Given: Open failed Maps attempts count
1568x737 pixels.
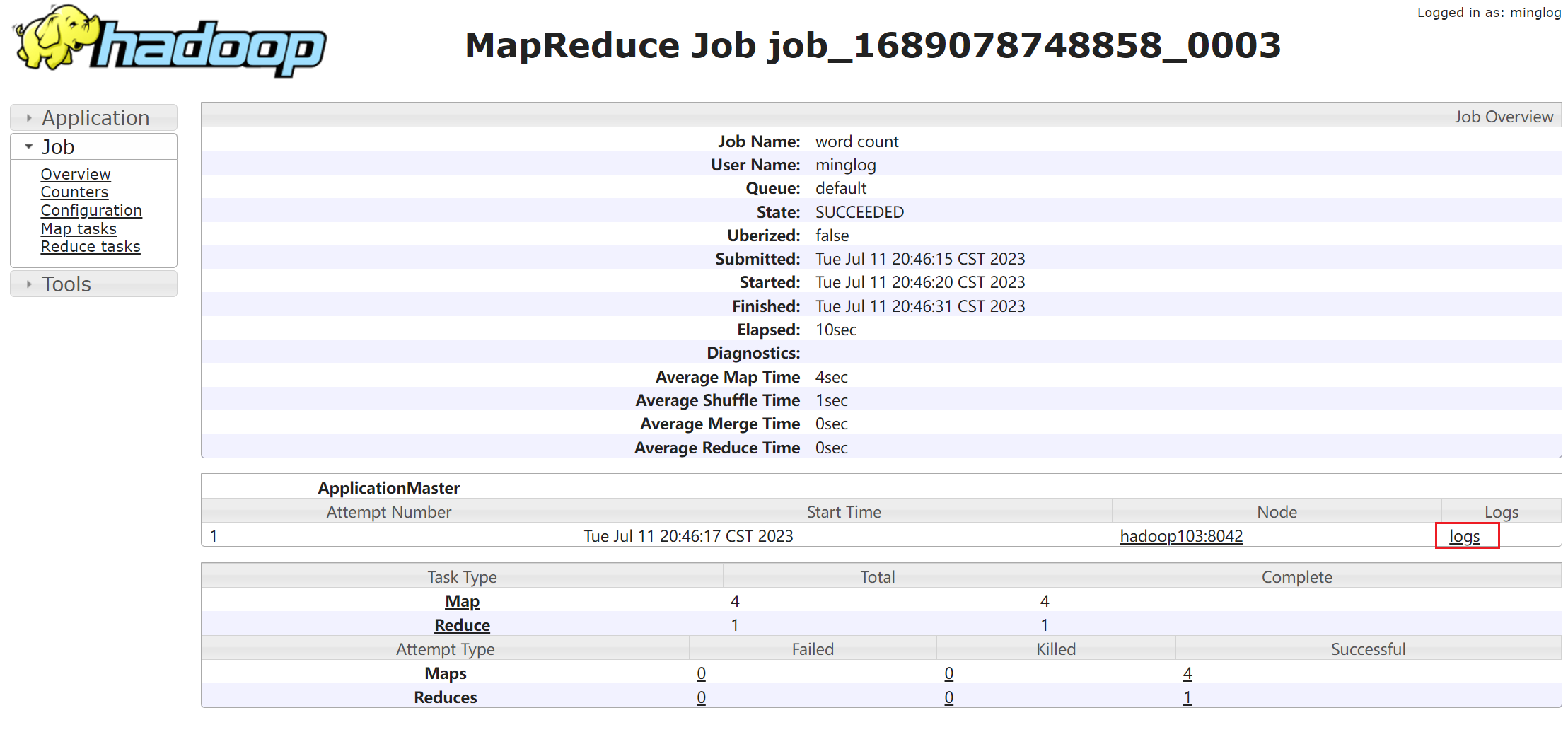Looking at the screenshot, I should click(x=701, y=673).
